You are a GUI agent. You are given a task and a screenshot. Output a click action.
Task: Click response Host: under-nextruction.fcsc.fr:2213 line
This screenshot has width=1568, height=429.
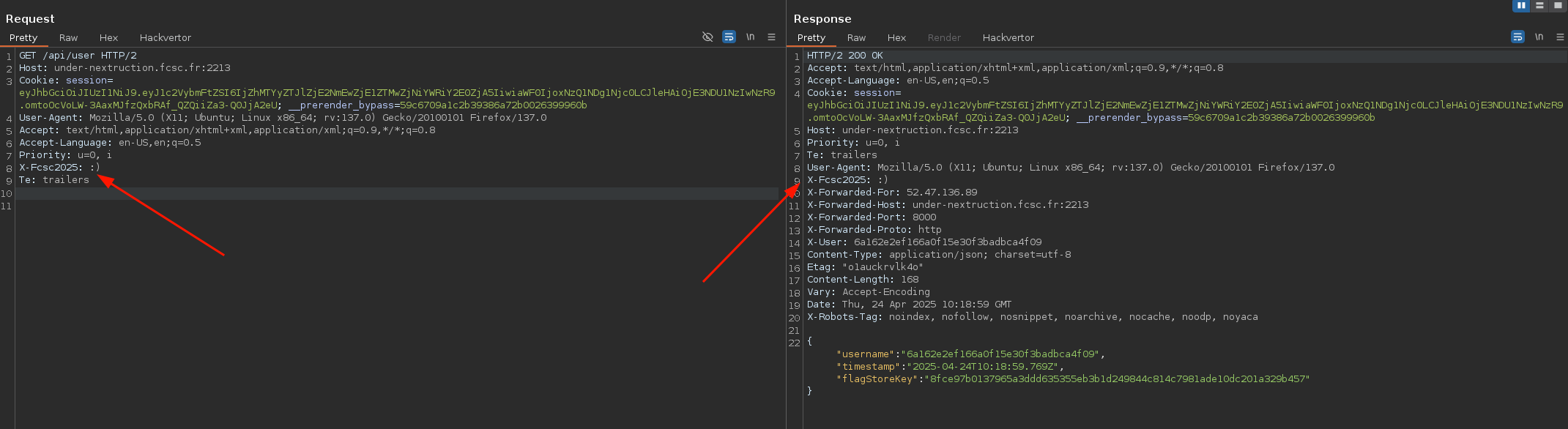[913, 130]
